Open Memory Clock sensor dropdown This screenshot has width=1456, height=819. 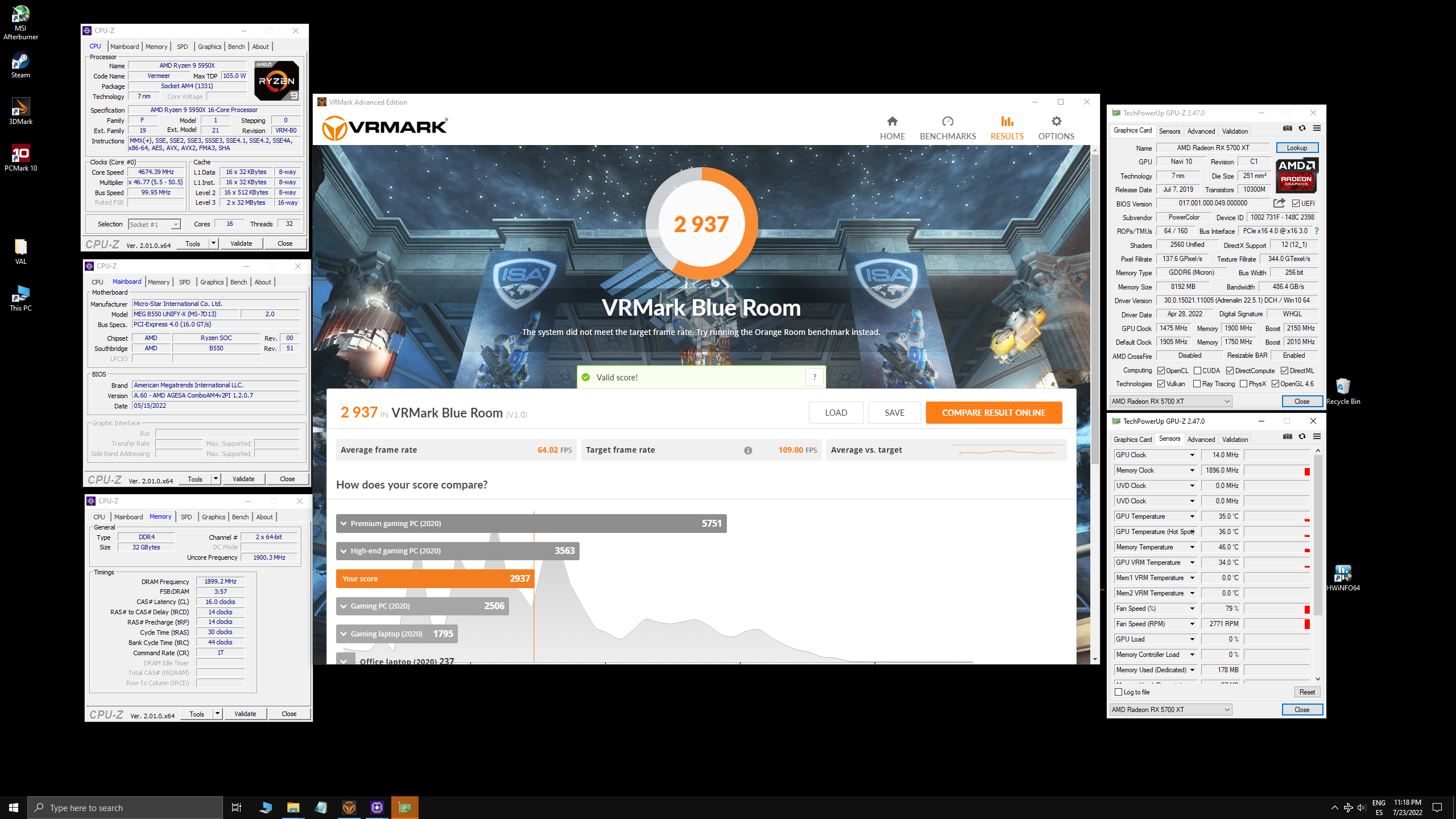tap(1192, 470)
